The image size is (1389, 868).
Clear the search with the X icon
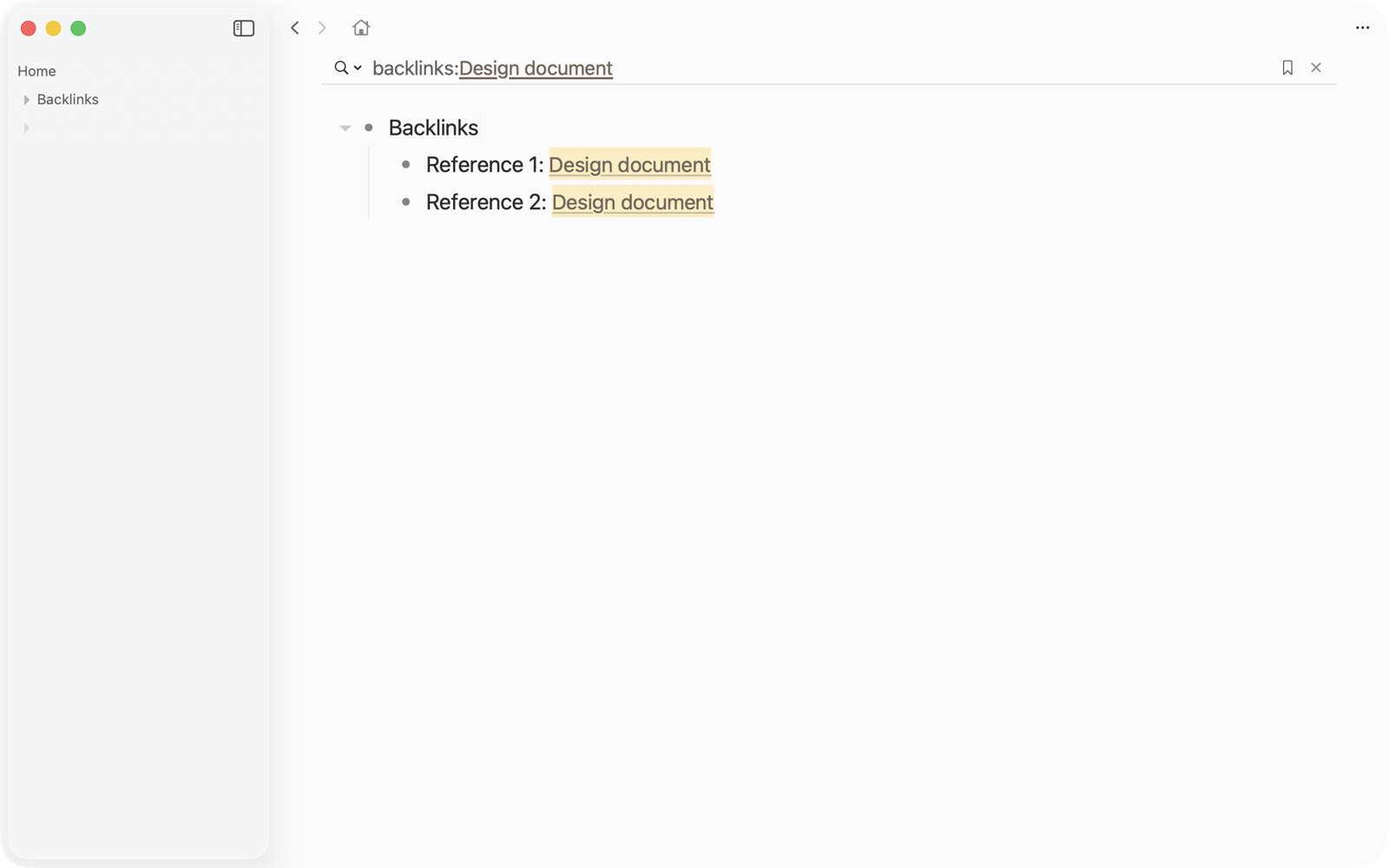pyautogui.click(x=1316, y=68)
